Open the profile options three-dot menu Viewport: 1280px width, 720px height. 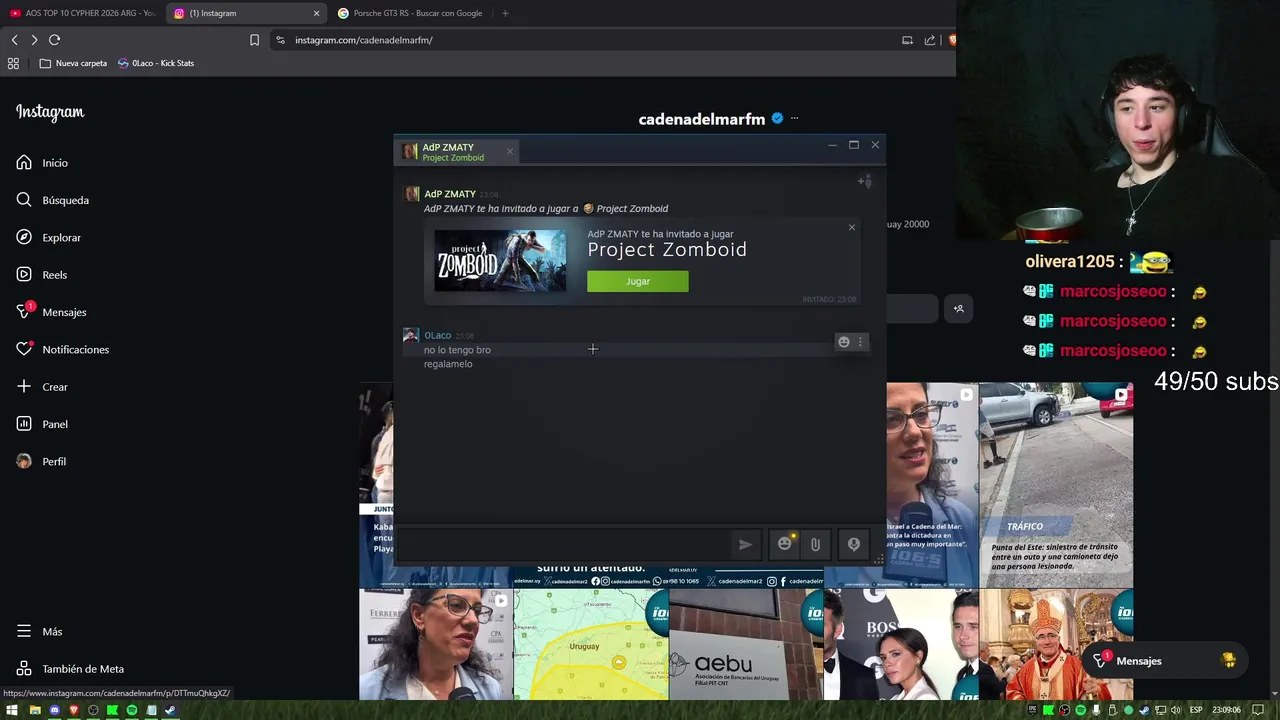(795, 118)
